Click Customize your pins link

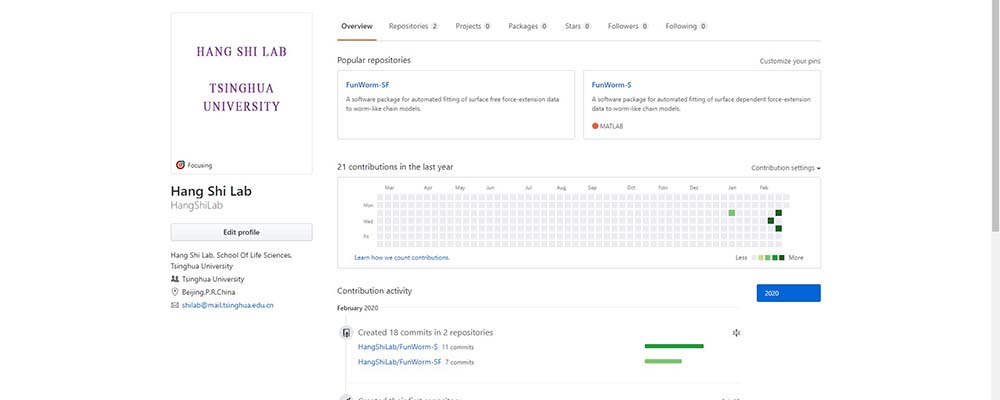pyautogui.click(x=790, y=61)
